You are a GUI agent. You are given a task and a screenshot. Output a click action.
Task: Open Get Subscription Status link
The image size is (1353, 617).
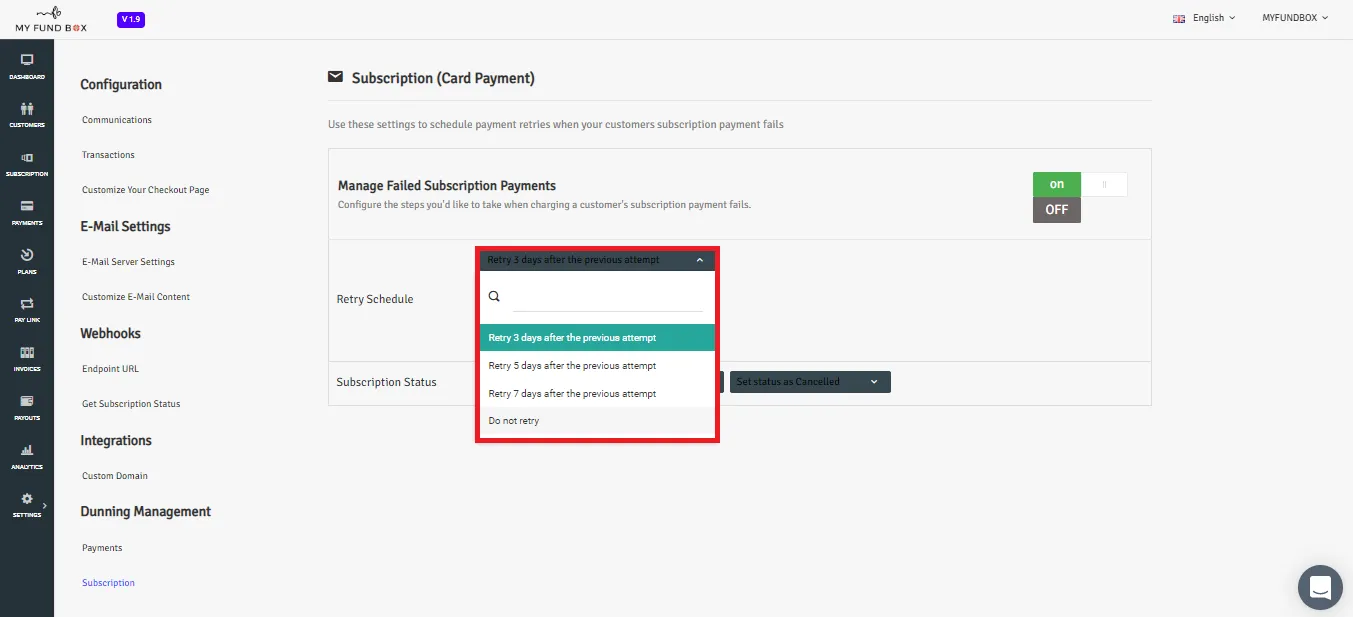[131, 404]
